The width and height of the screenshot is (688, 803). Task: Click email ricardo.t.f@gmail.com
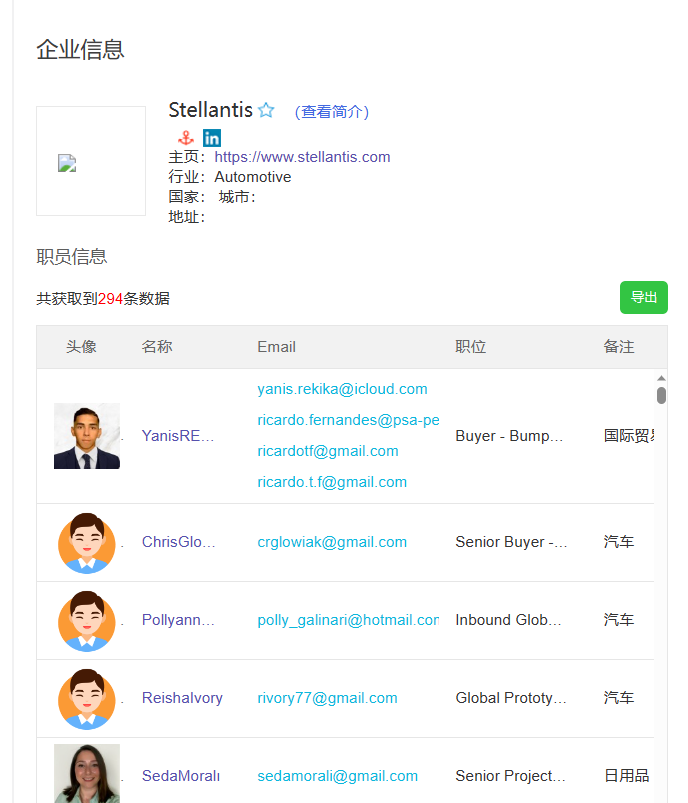[x=332, y=482]
